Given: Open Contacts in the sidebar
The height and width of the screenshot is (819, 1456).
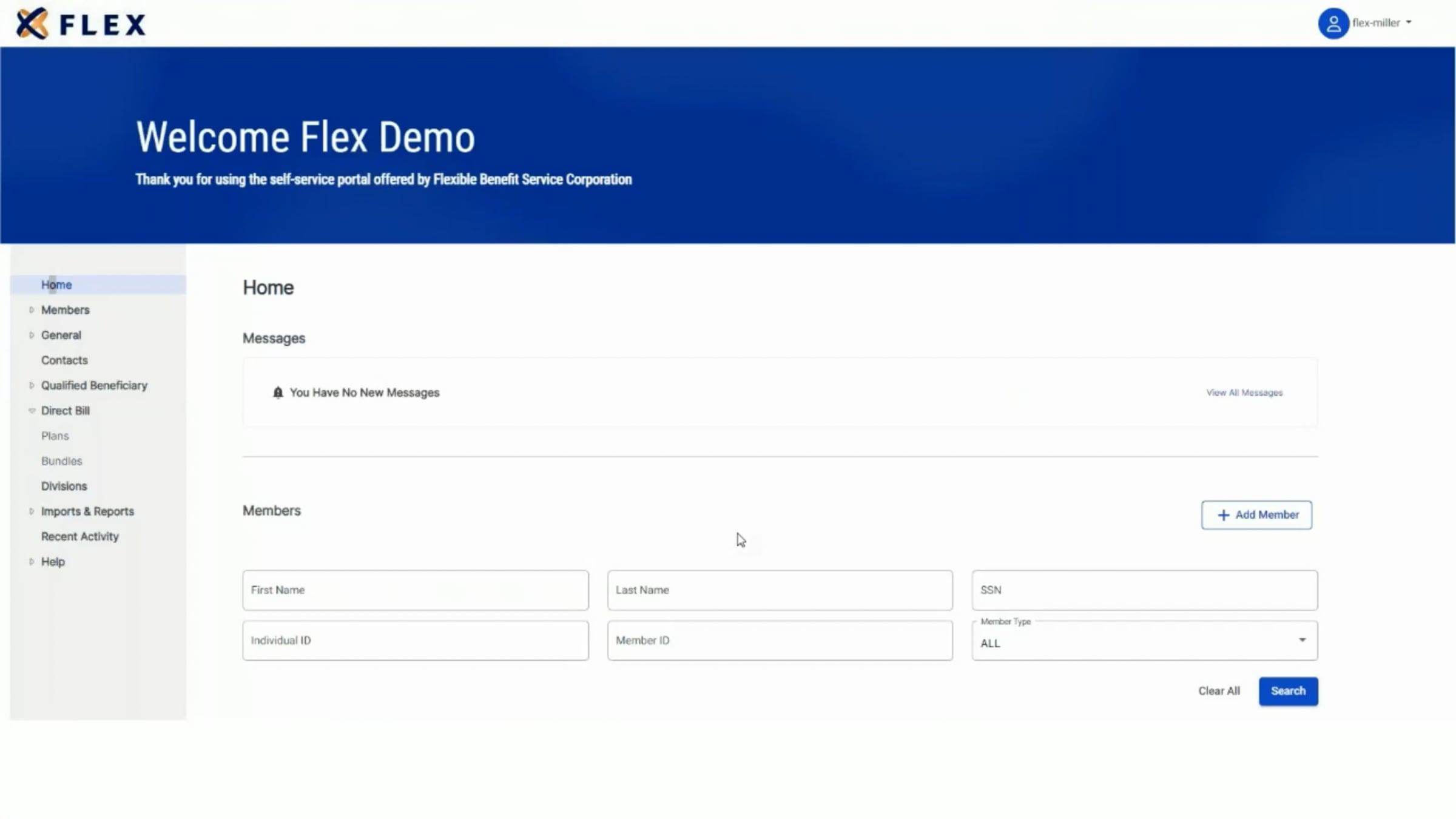Looking at the screenshot, I should tap(64, 360).
